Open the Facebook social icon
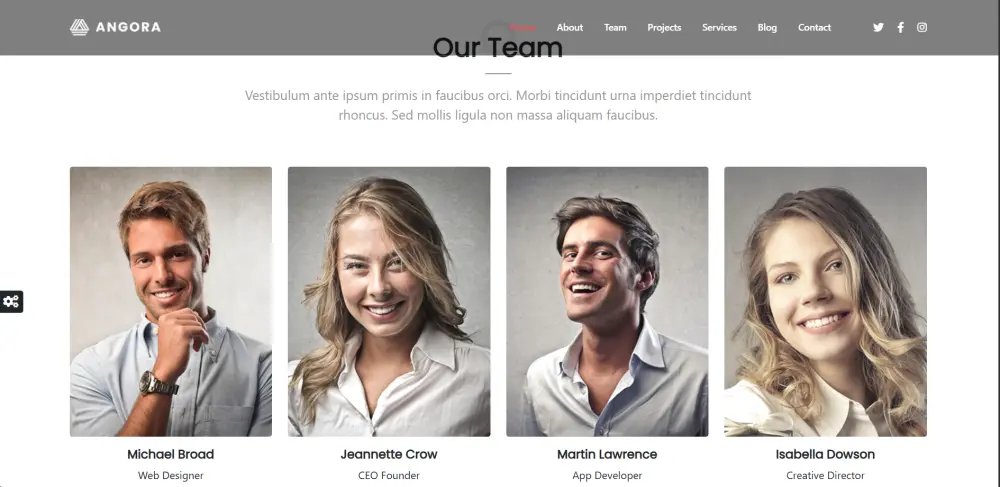This screenshot has height=487, width=1000. pos(901,27)
